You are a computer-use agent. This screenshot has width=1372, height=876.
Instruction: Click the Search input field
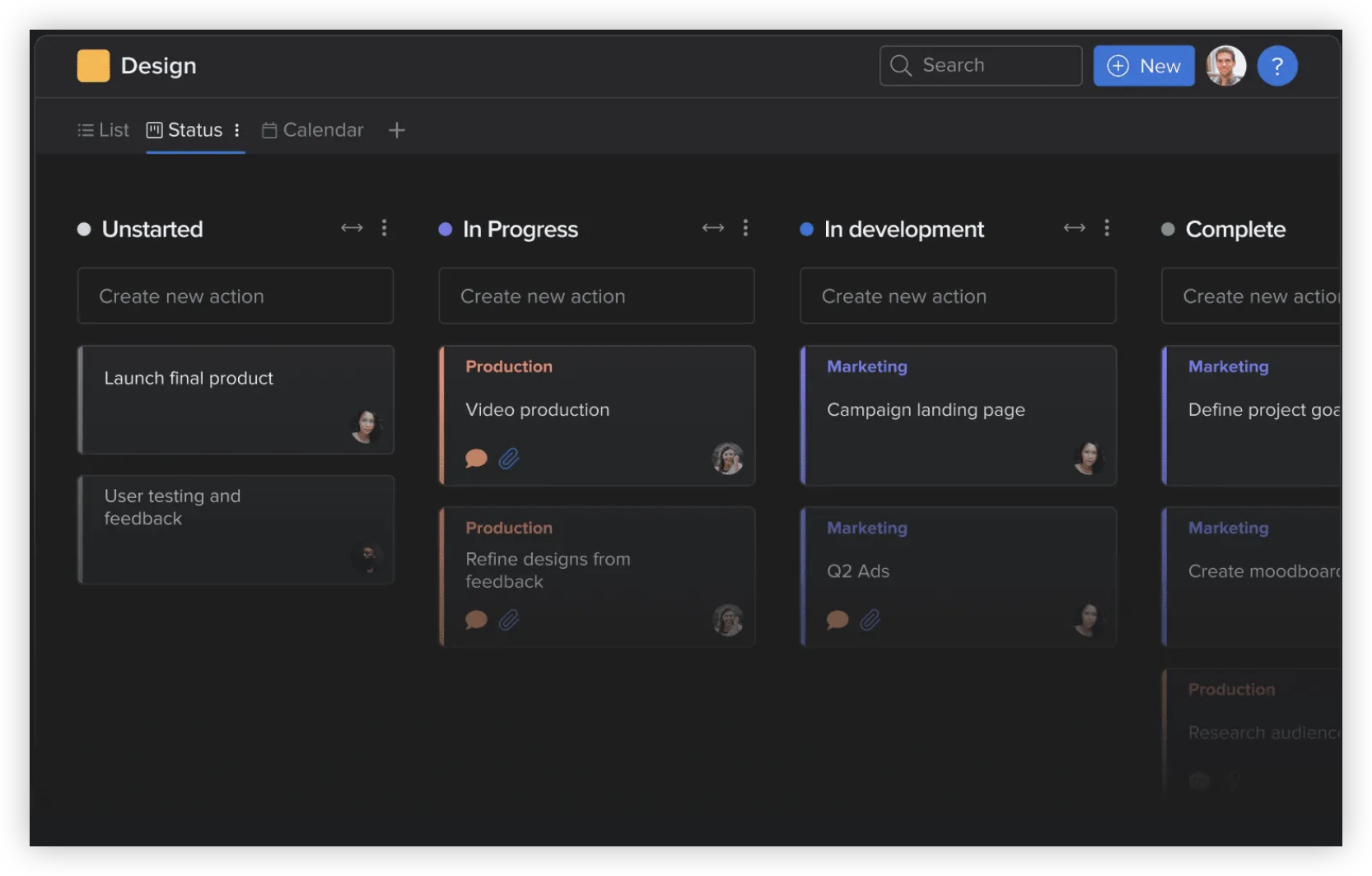click(980, 66)
